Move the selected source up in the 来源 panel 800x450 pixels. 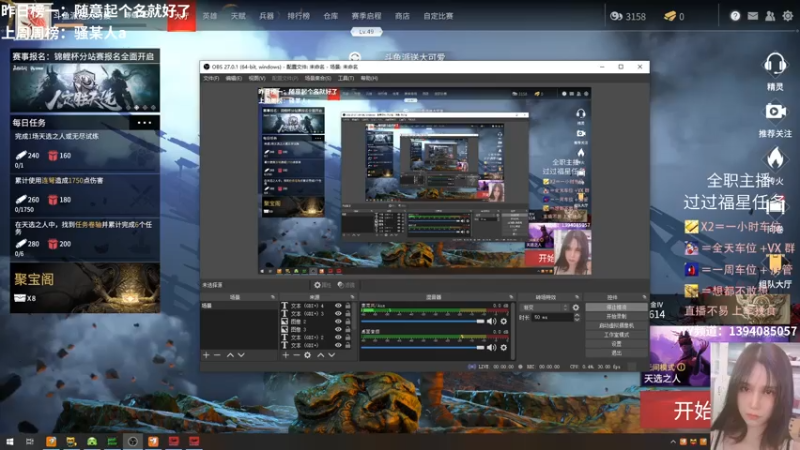(x=320, y=355)
